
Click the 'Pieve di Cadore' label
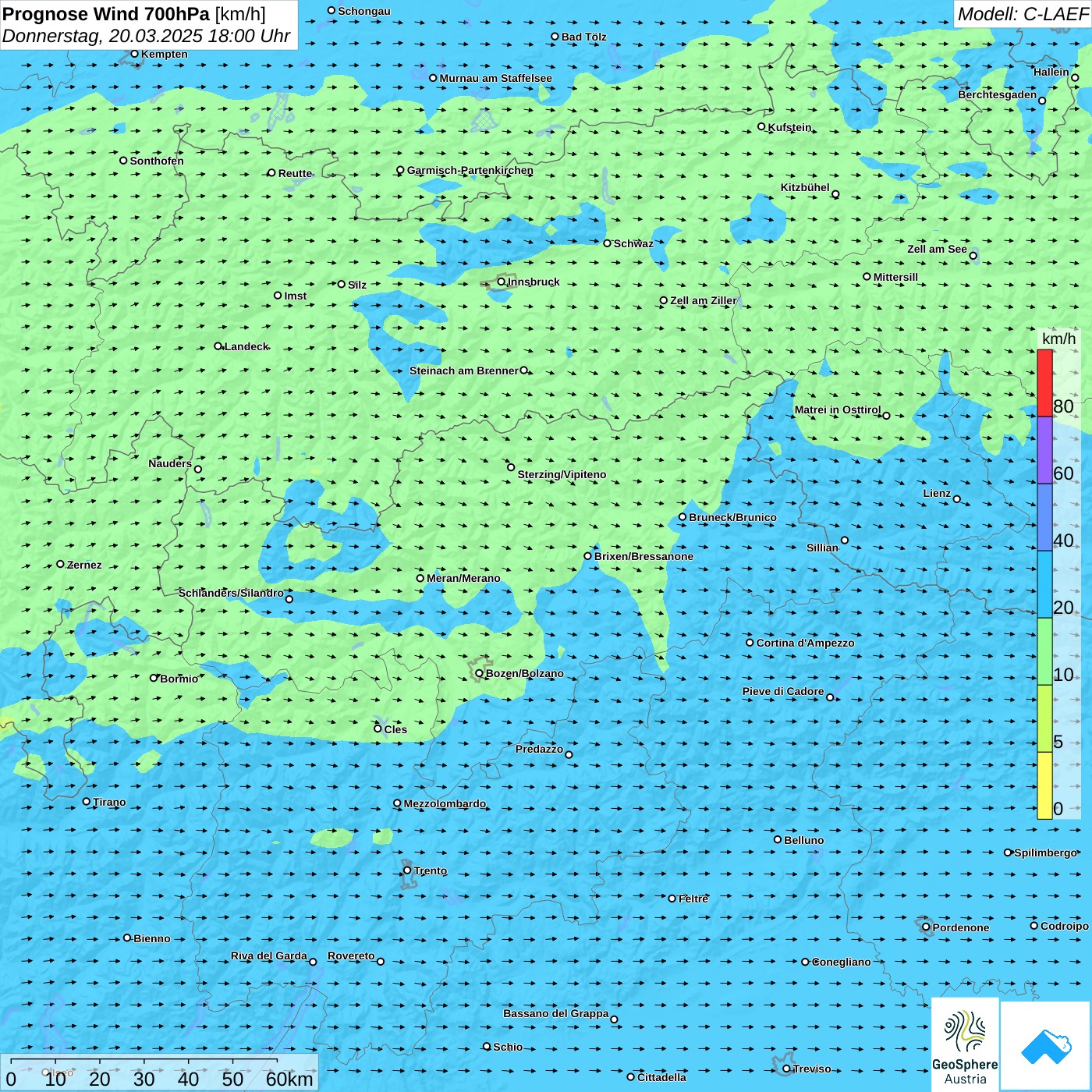pyautogui.click(x=783, y=691)
